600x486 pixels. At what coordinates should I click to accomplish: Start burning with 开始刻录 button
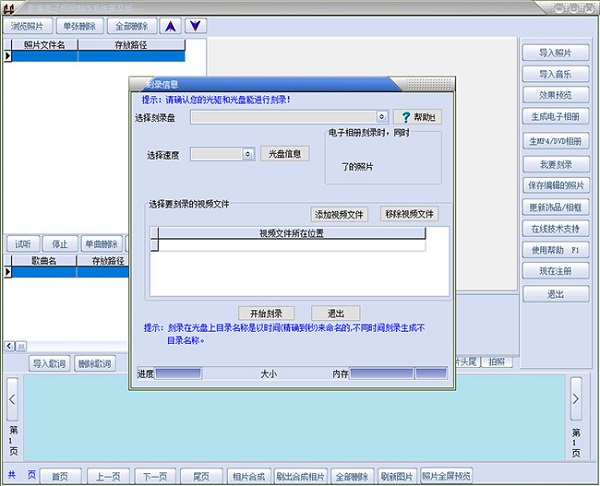point(266,313)
